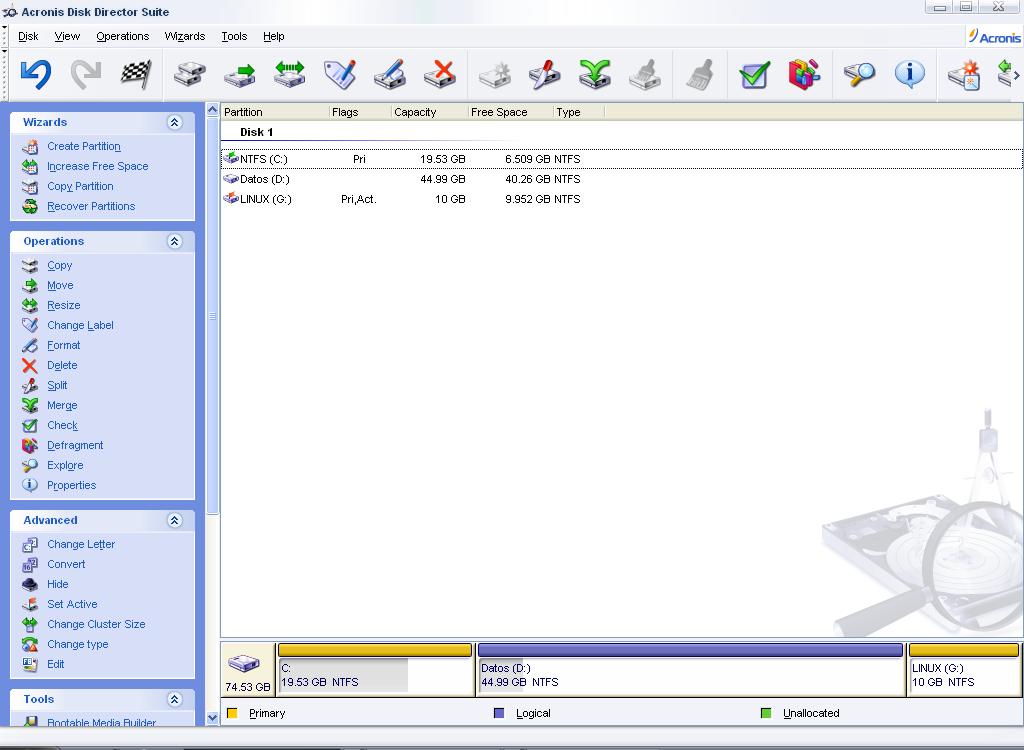Click the red X Delete toolbar icon

[440, 74]
